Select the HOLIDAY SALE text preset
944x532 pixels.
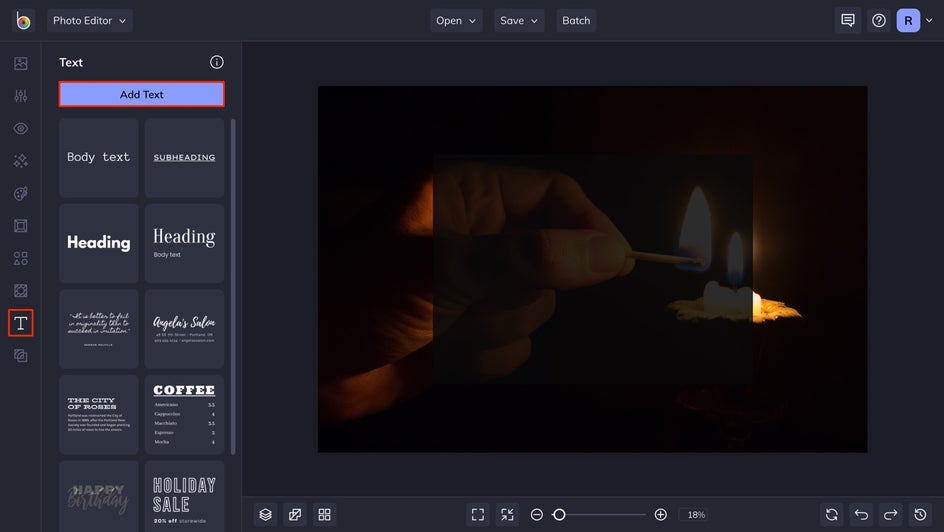point(184,496)
